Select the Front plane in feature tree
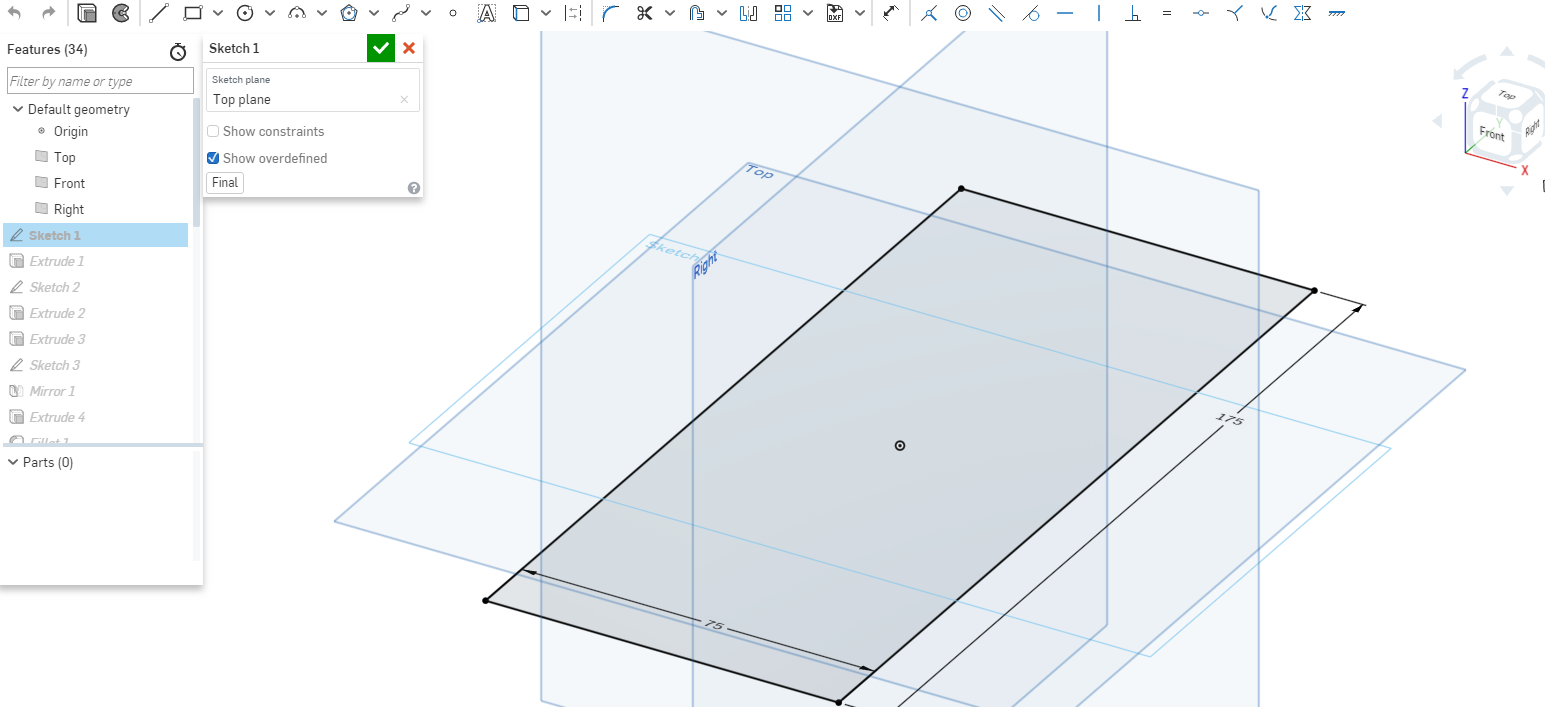Screen dimensions: 1545x707 click(x=69, y=183)
